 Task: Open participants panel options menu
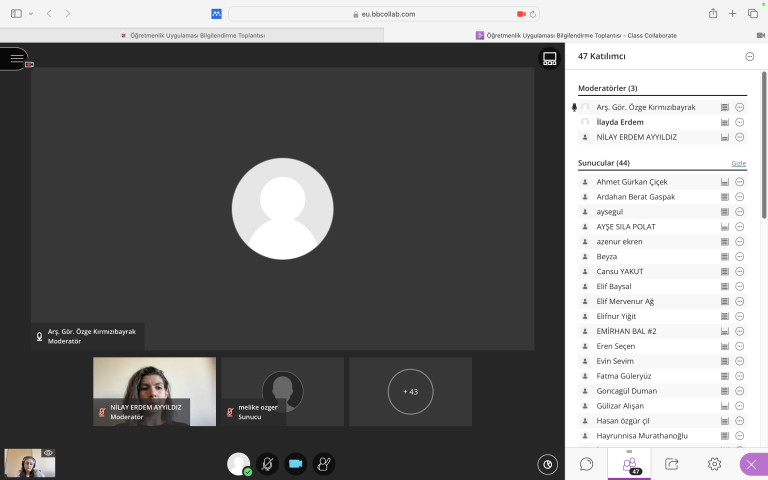[x=749, y=57]
